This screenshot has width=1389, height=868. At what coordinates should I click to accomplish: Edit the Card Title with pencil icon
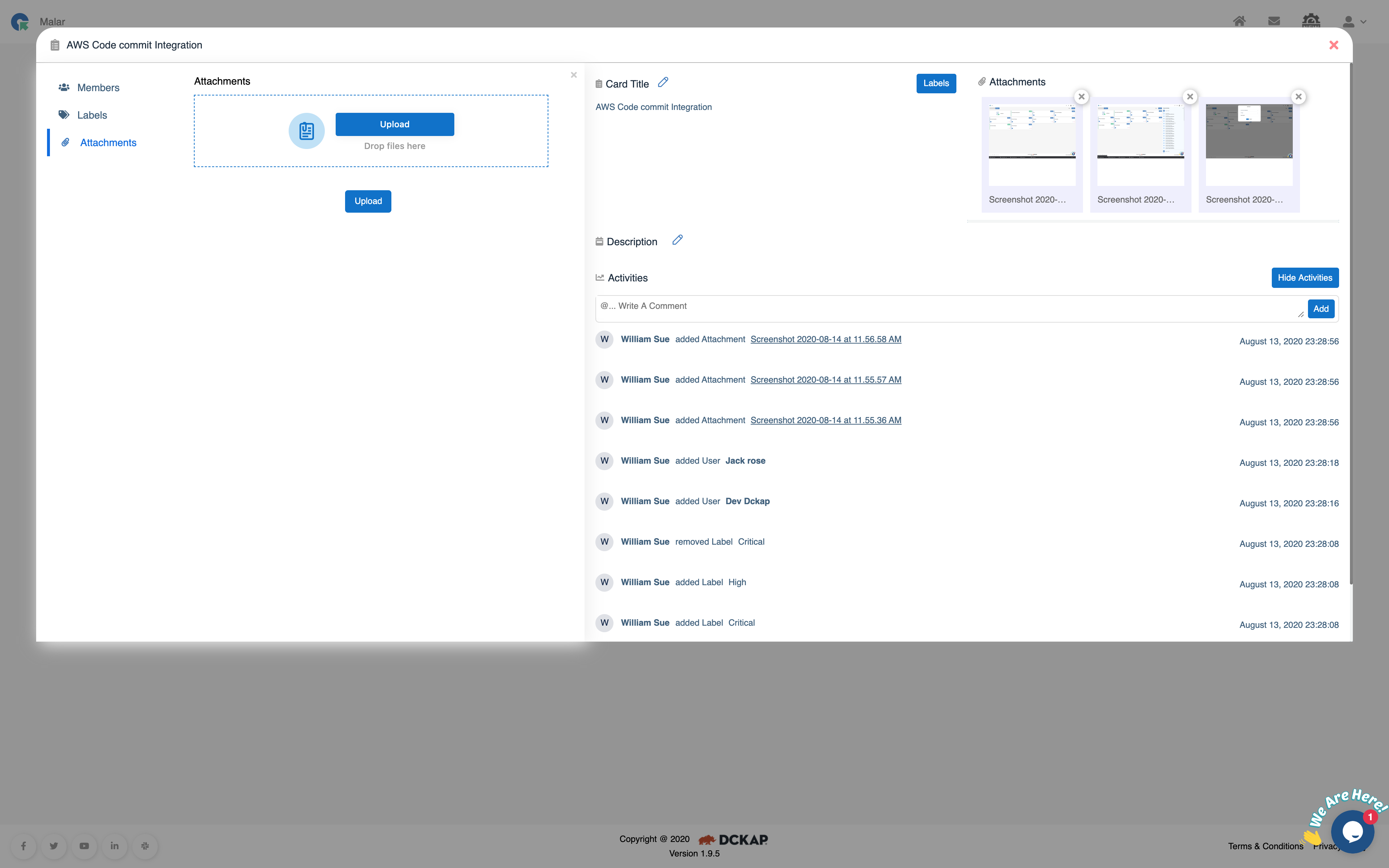click(x=663, y=82)
